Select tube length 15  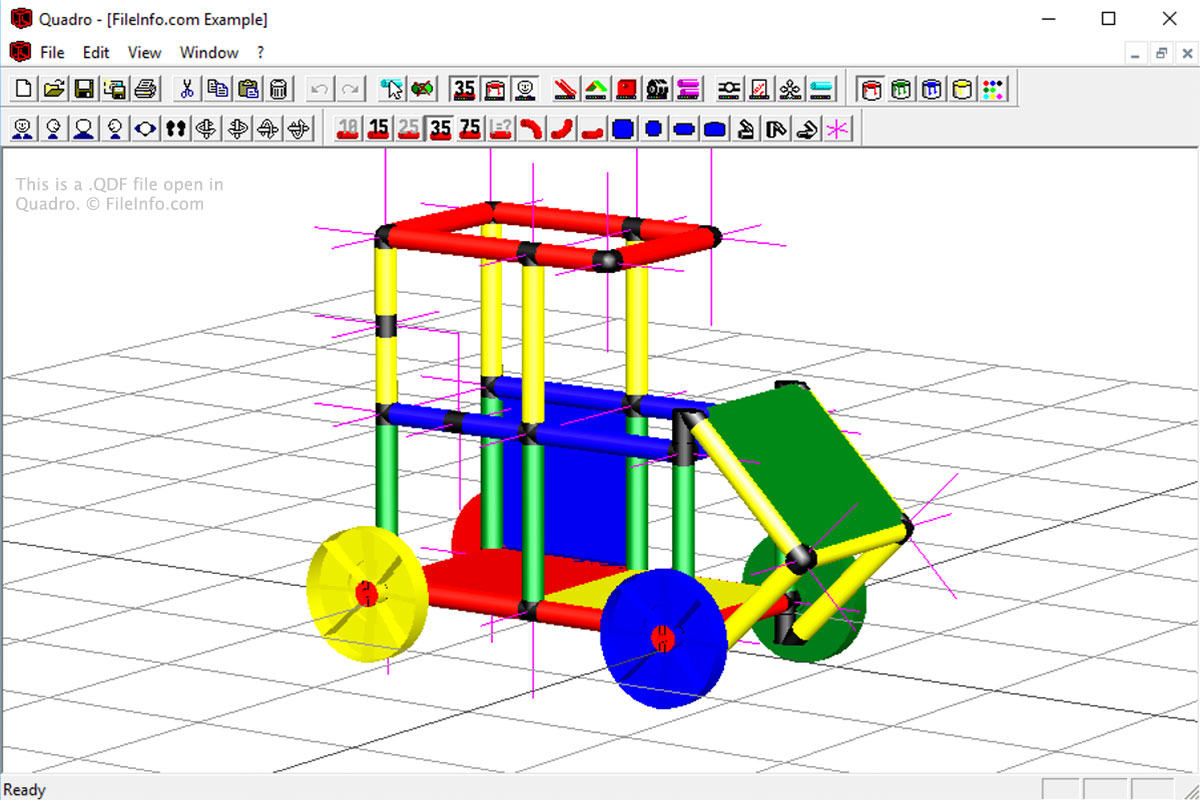[378, 128]
